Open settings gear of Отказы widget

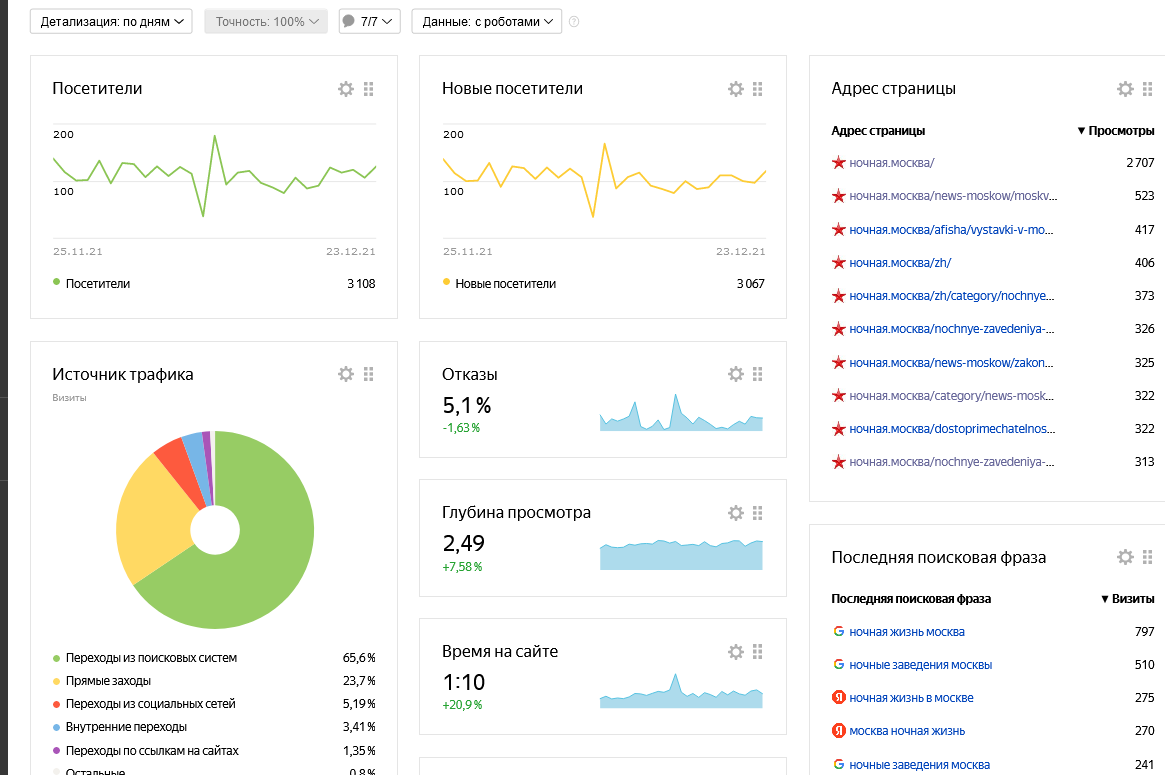(736, 374)
